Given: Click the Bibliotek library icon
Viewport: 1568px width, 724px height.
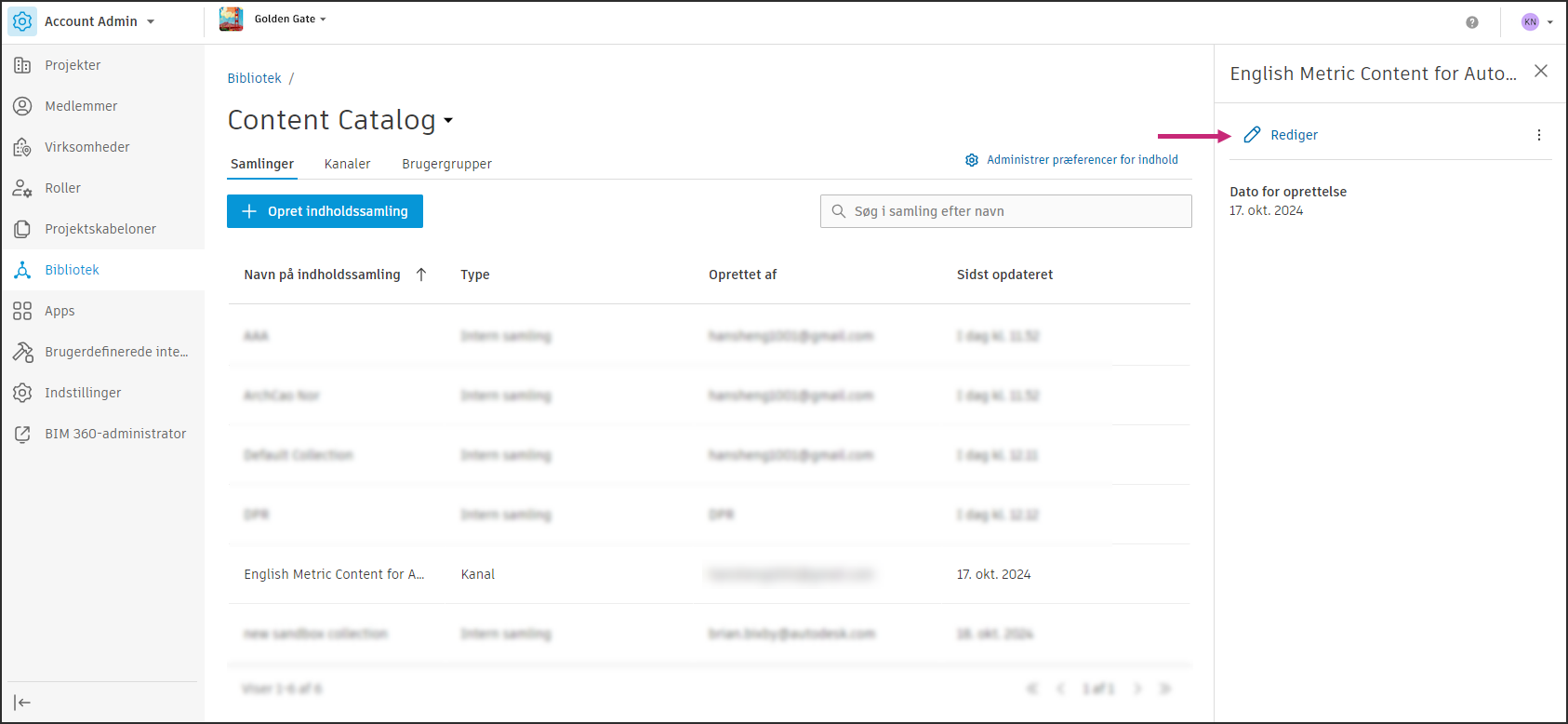Looking at the screenshot, I should coord(22,270).
